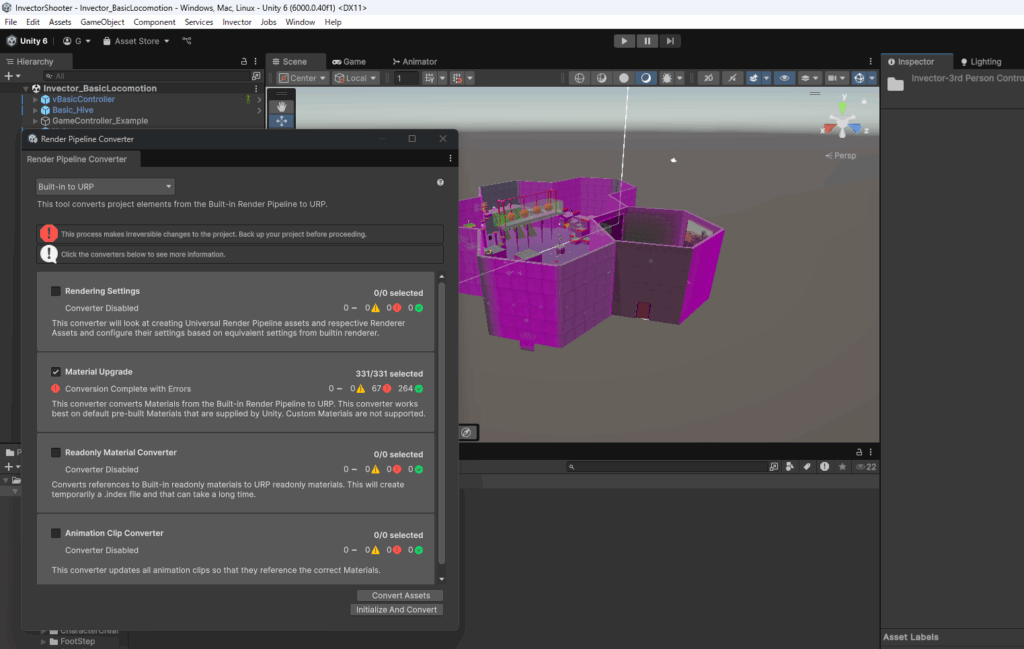Toggle the 2D view button in Scene toolbar
The width and height of the screenshot is (1024, 649).
(708, 78)
